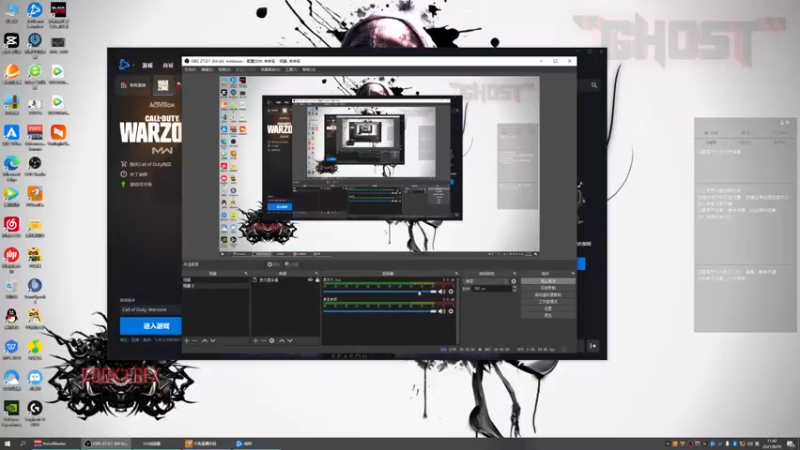Image resolution: width=800 pixels, height=450 pixels.
Task: Click the Battle.net search magnifier icon
Action: pyautogui.click(x=594, y=85)
